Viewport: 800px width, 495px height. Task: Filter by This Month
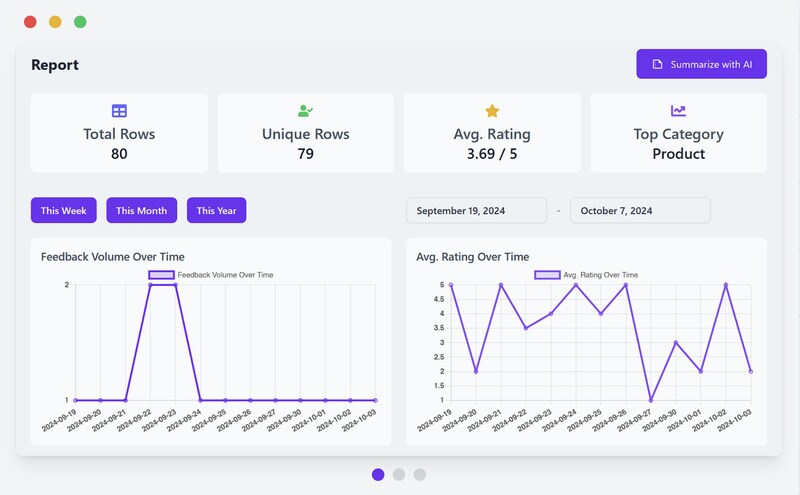pos(141,210)
